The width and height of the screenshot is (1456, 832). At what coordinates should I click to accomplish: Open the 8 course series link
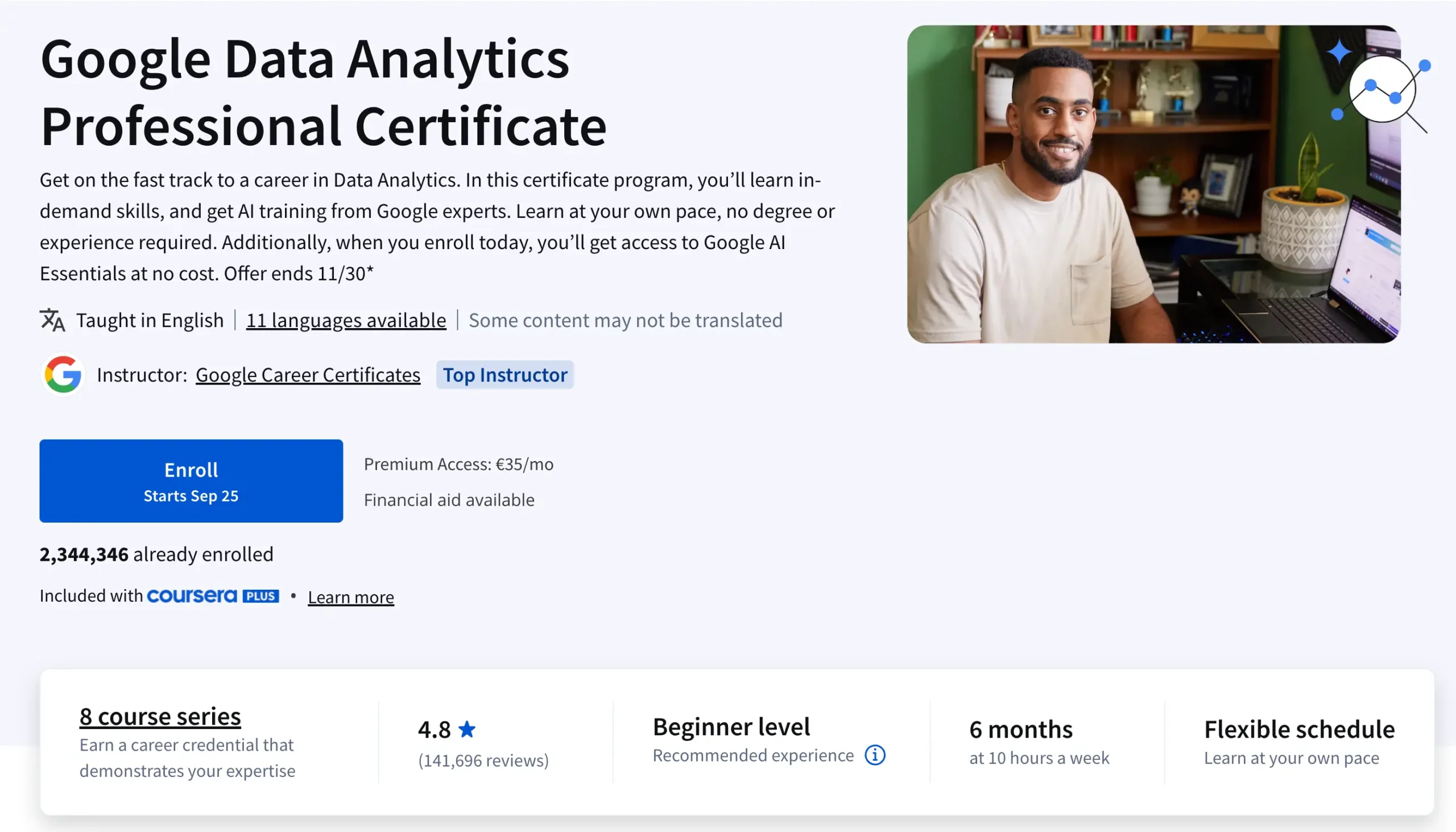point(160,716)
